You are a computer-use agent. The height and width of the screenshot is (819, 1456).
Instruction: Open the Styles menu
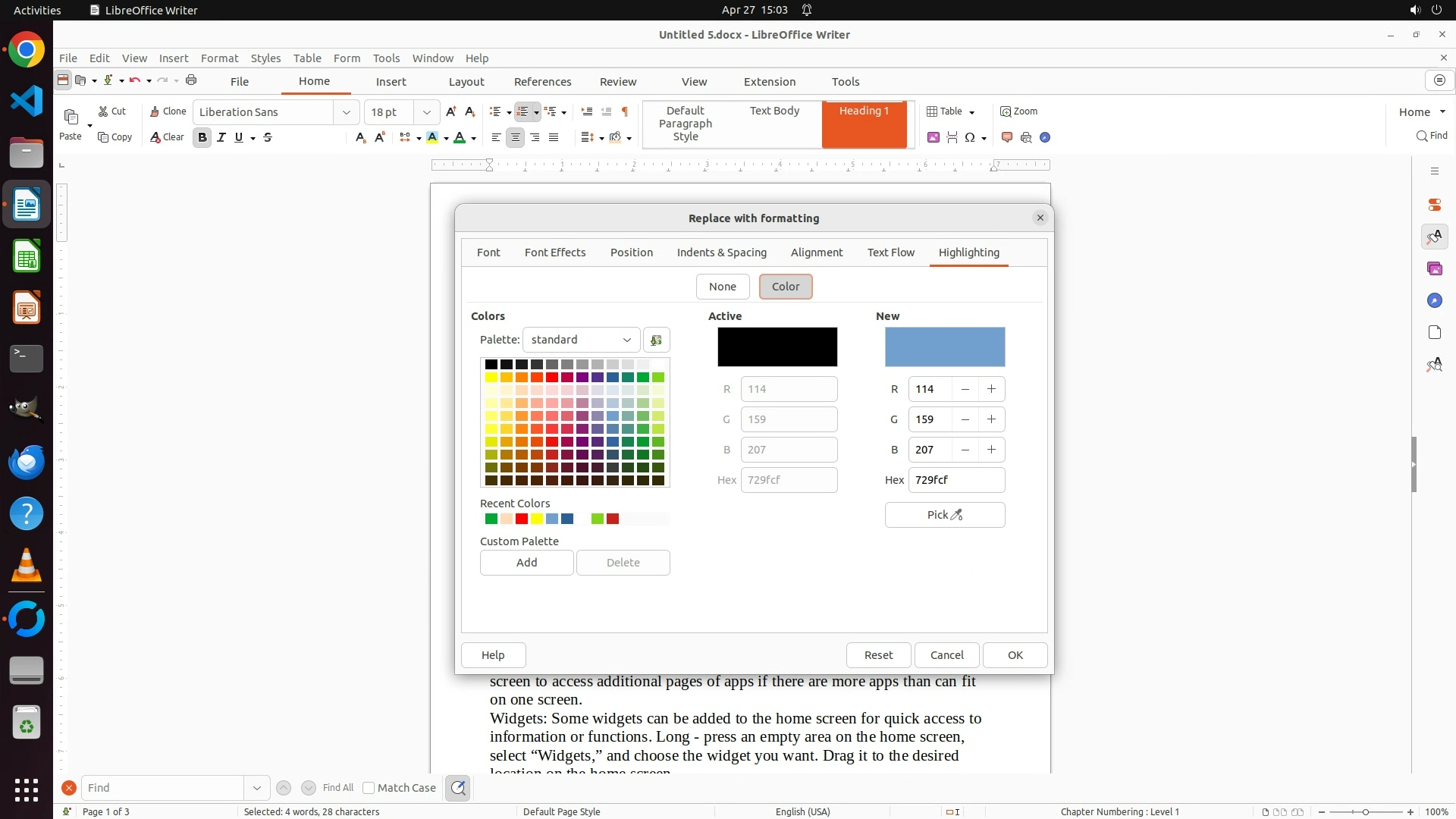265,58
